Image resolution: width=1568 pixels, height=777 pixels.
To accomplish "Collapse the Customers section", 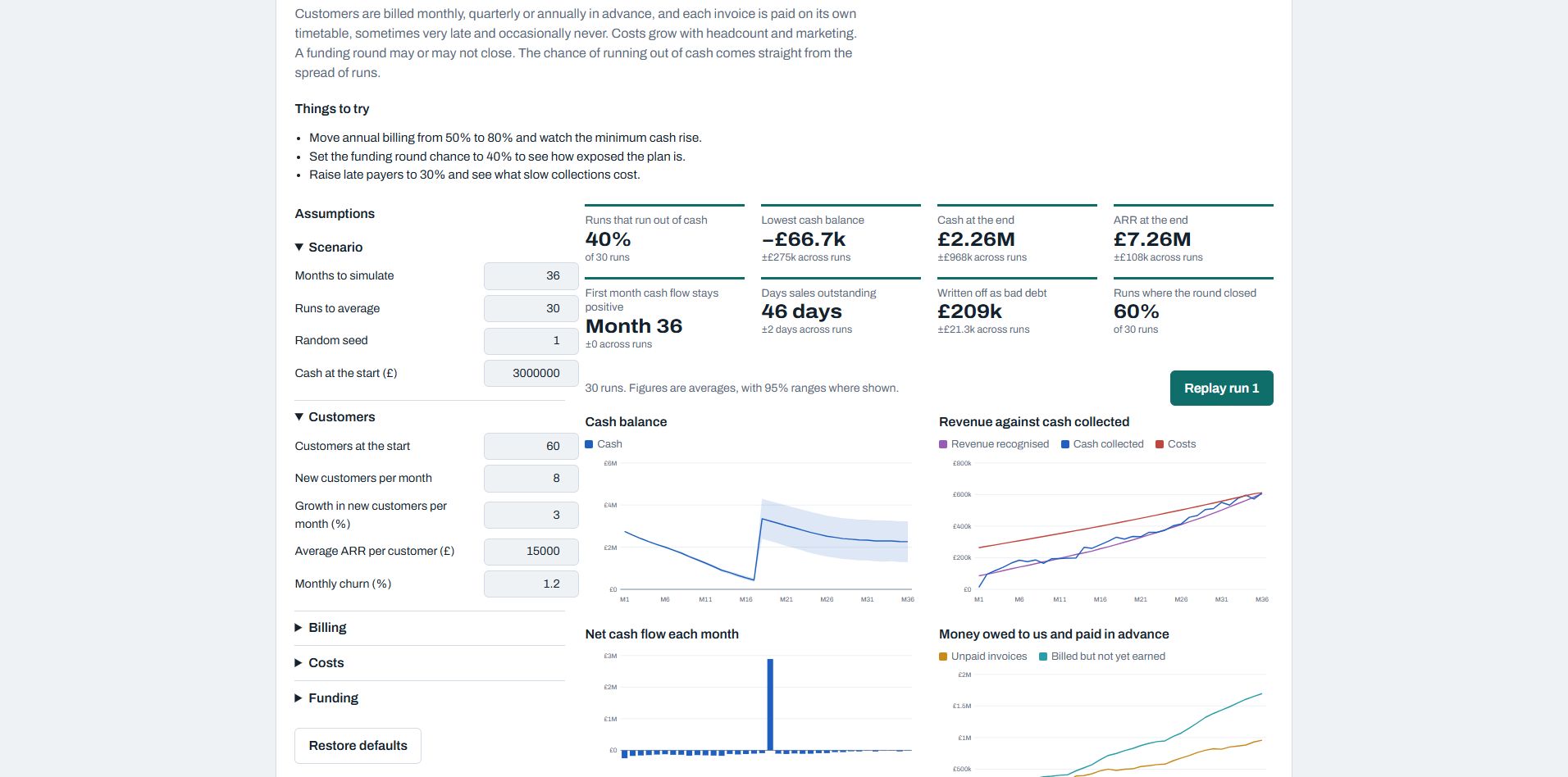I will (x=335, y=416).
